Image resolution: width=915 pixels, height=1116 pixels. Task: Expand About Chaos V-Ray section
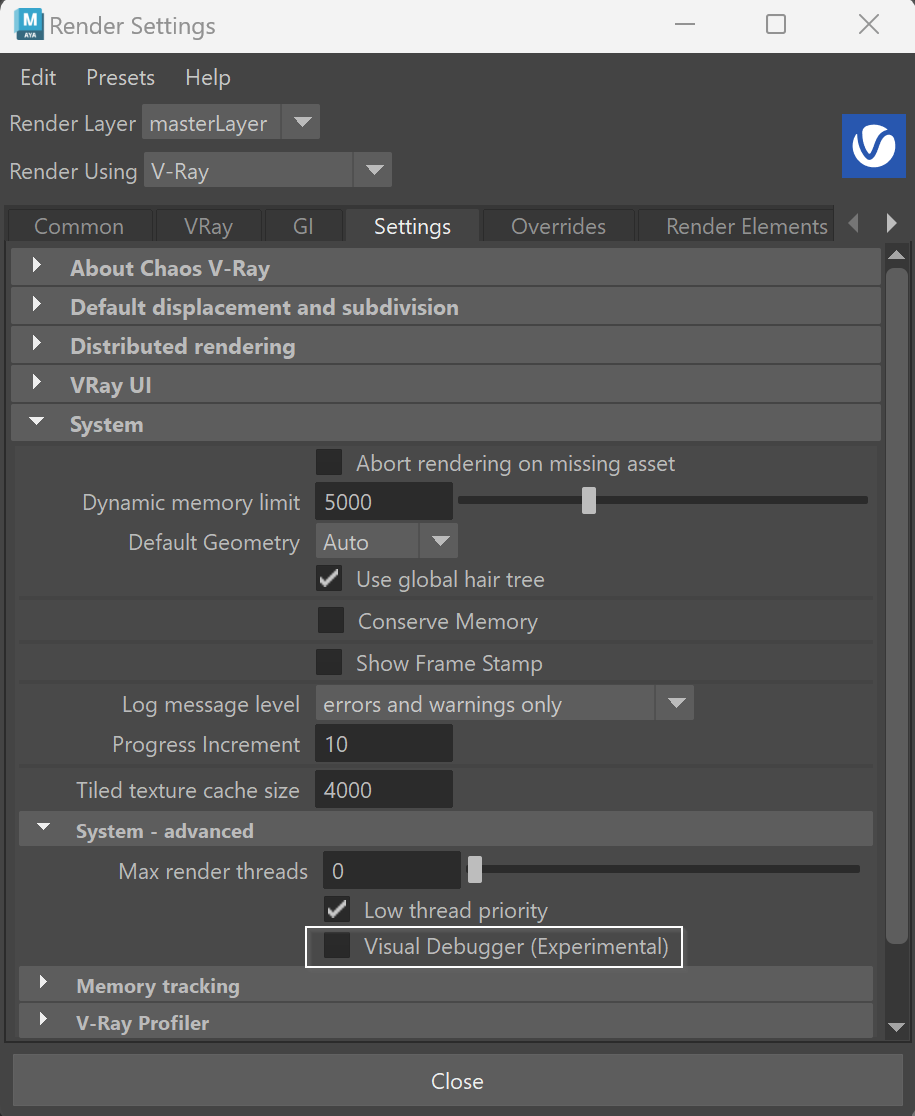[x=445, y=268]
